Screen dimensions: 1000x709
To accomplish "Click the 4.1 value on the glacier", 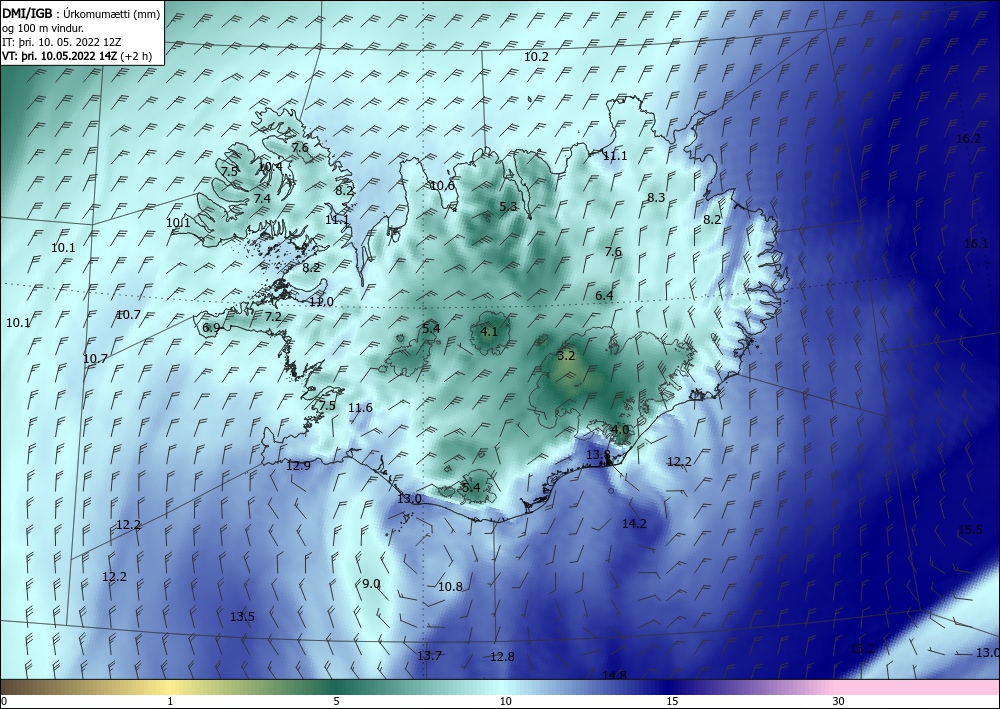I will (489, 332).
